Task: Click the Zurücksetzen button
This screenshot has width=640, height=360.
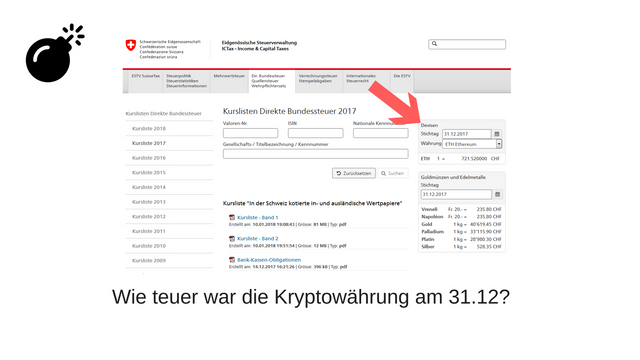Action: point(354,173)
